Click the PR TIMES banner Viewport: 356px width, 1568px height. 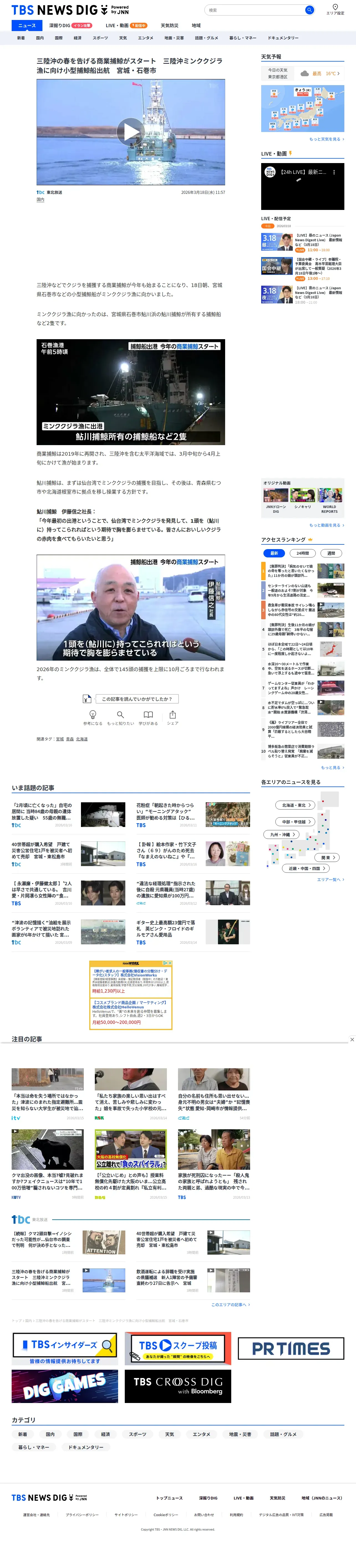(291, 1348)
